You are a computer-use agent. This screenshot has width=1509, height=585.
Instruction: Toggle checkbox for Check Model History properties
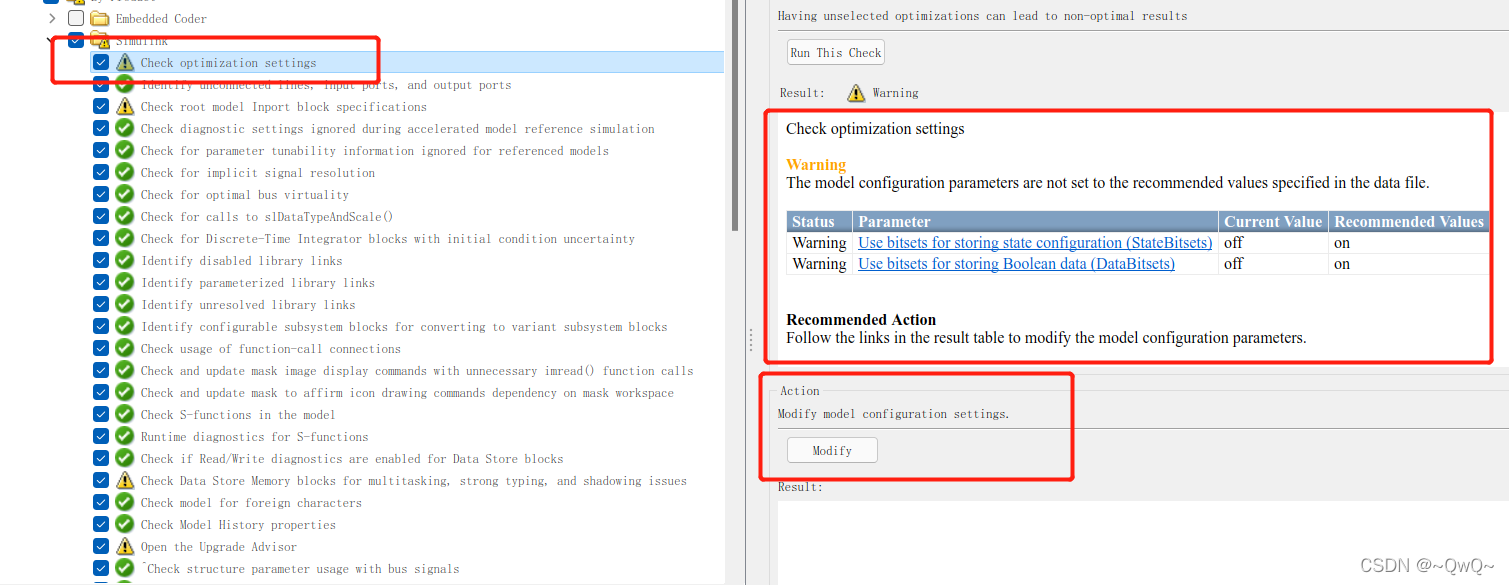(x=101, y=524)
